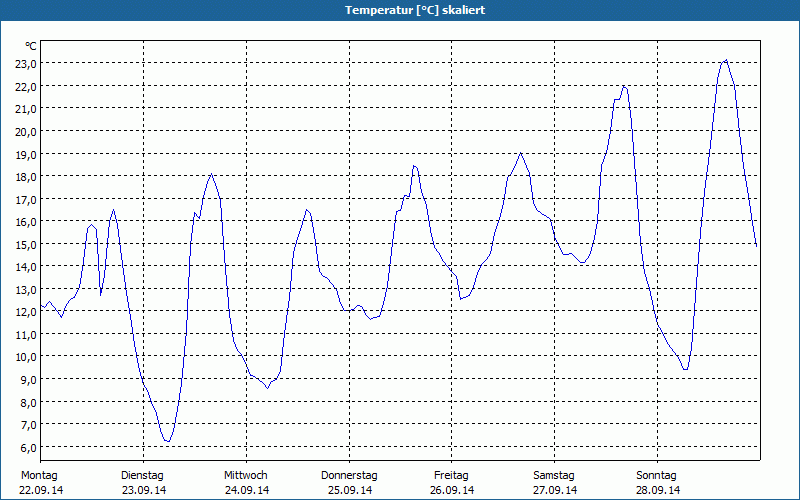Click the chart title 'Temperatur [°C] skaliert'

point(400,10)
